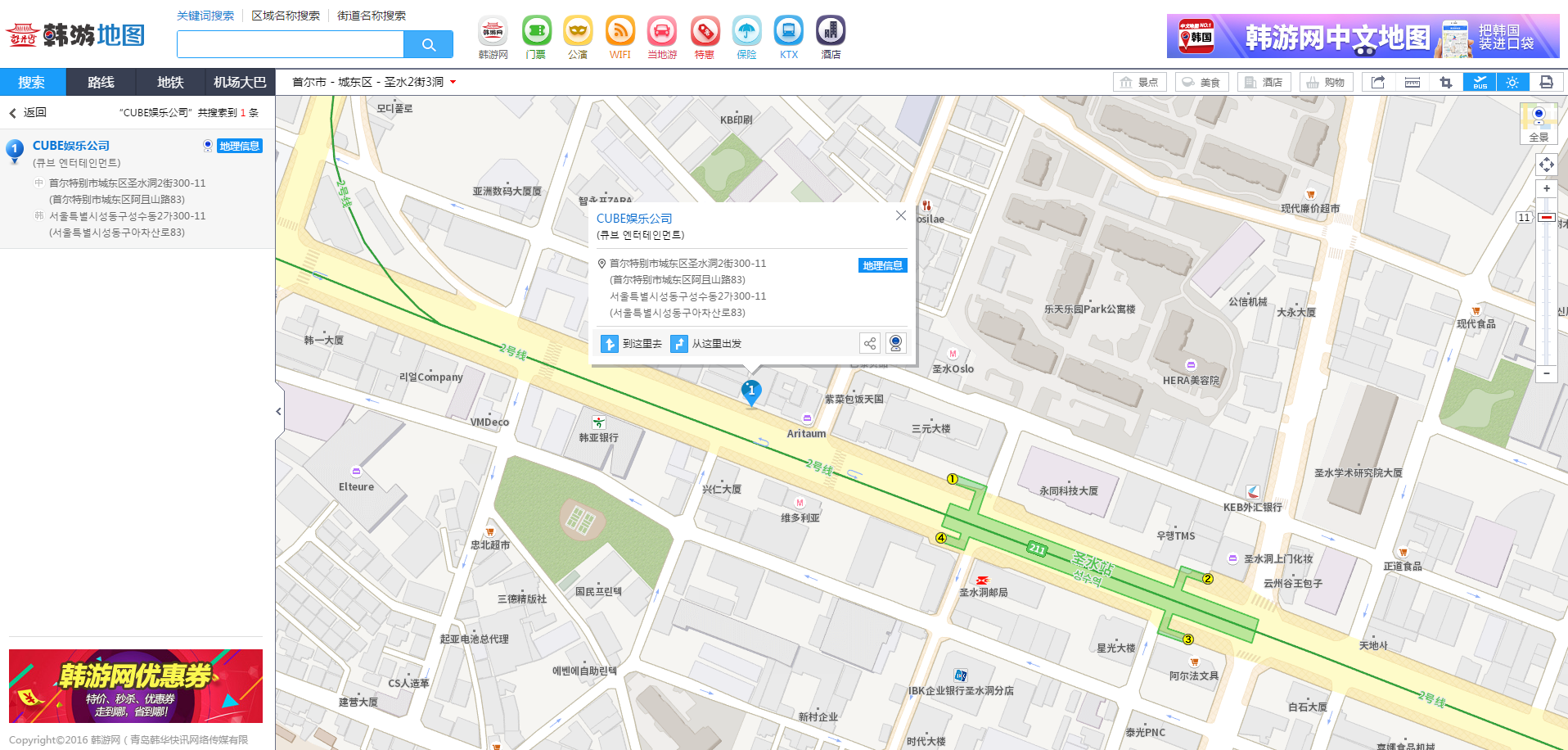Toggle the airport BUS layer
This screenshot has height=750, width=1568.
click(x=1480, y=82)
